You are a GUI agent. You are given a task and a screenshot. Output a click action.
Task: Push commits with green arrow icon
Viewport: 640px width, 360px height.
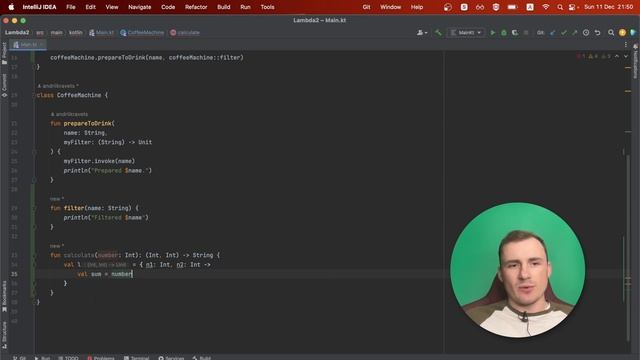(575, 33)
